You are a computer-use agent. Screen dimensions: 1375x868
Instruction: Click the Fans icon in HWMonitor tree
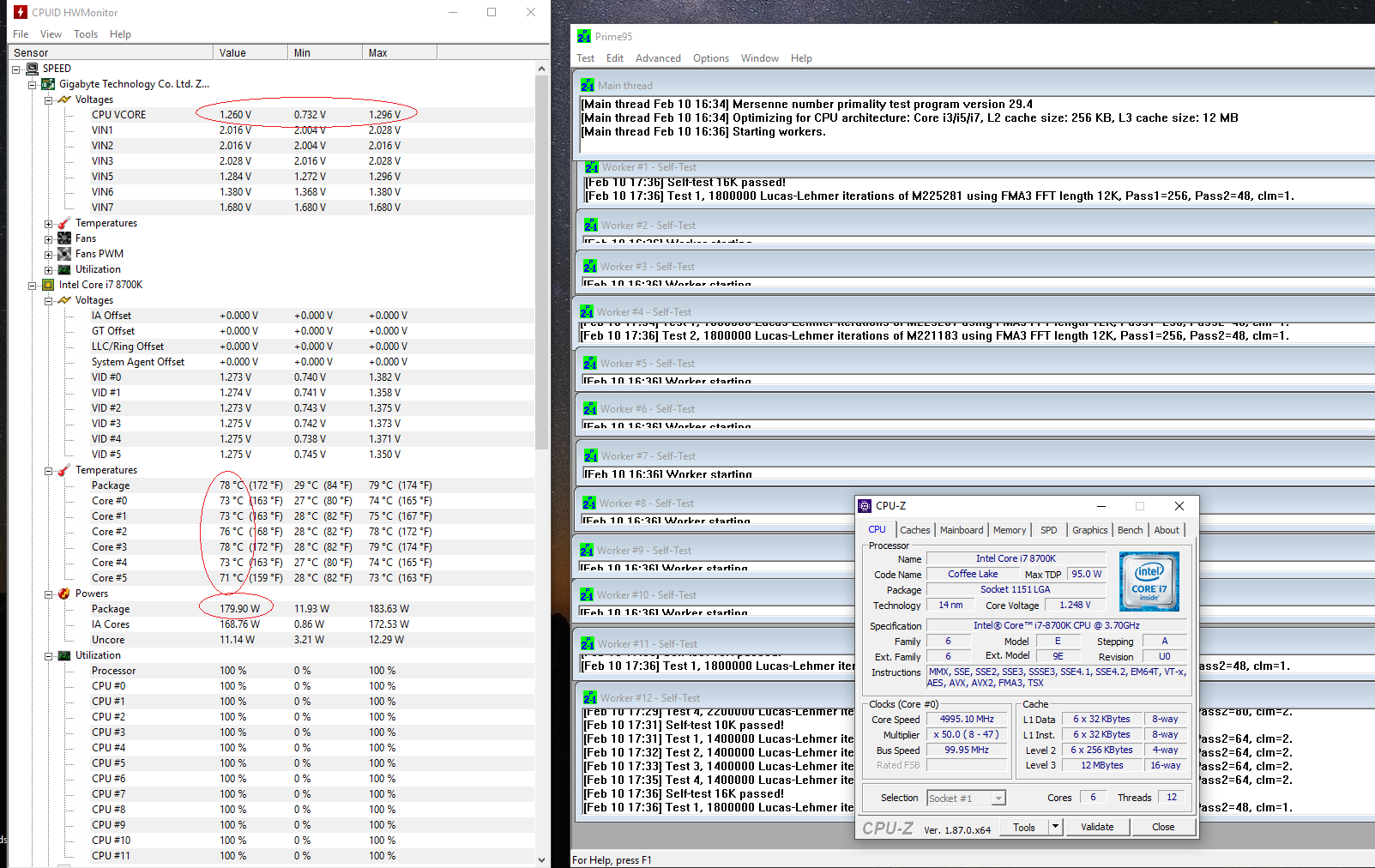[64, 238]
